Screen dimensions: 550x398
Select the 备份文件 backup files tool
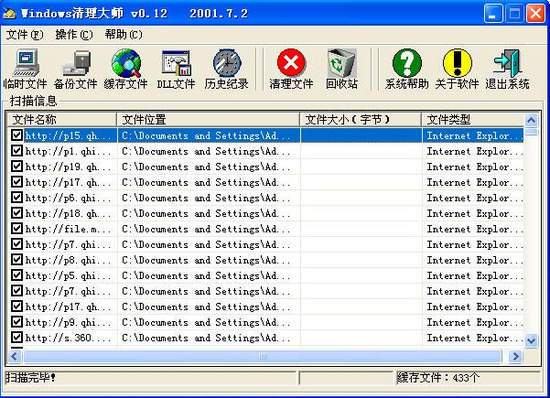point(75,69)
